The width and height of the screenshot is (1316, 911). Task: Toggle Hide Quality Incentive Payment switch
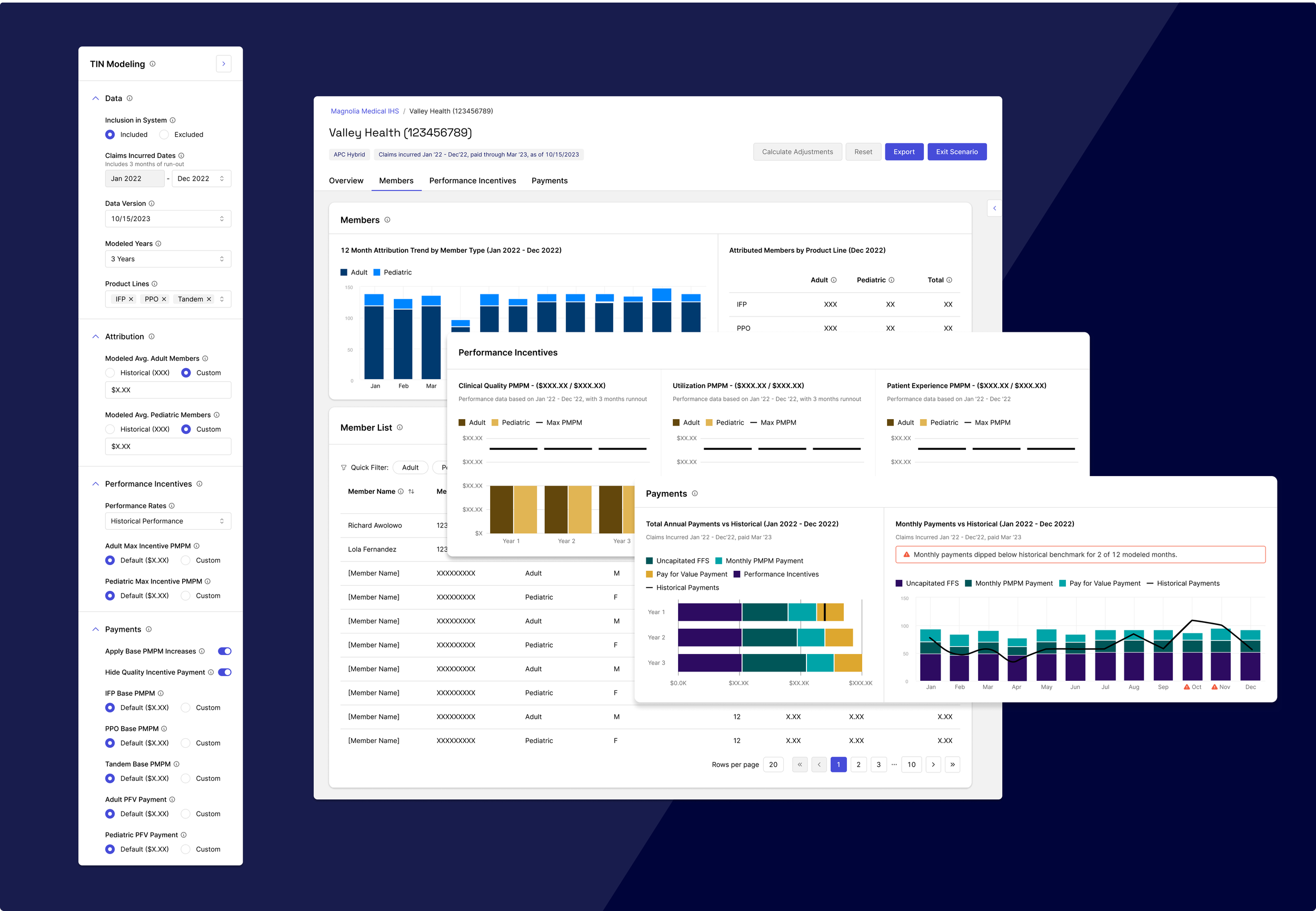pyautogui.click(x=225, y=672)
